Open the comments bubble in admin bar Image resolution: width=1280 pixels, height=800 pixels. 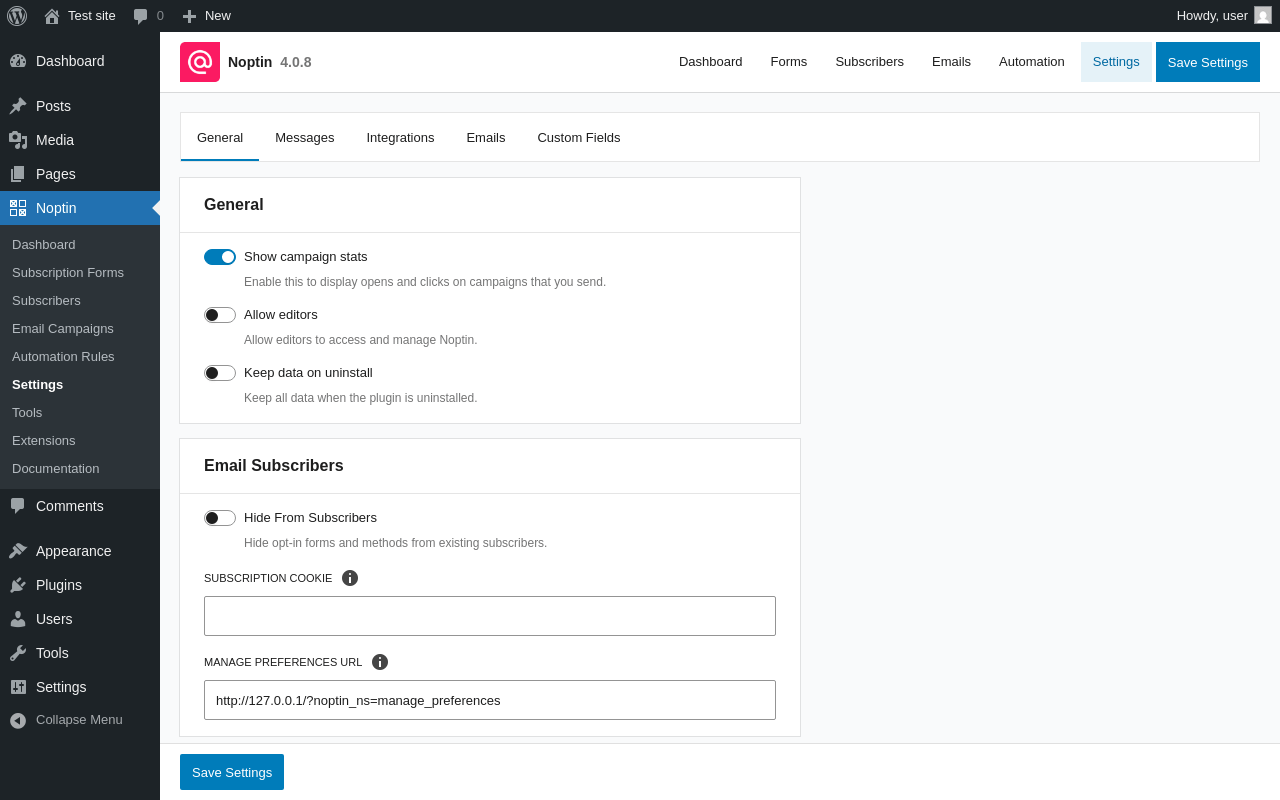tap(148, 16)
